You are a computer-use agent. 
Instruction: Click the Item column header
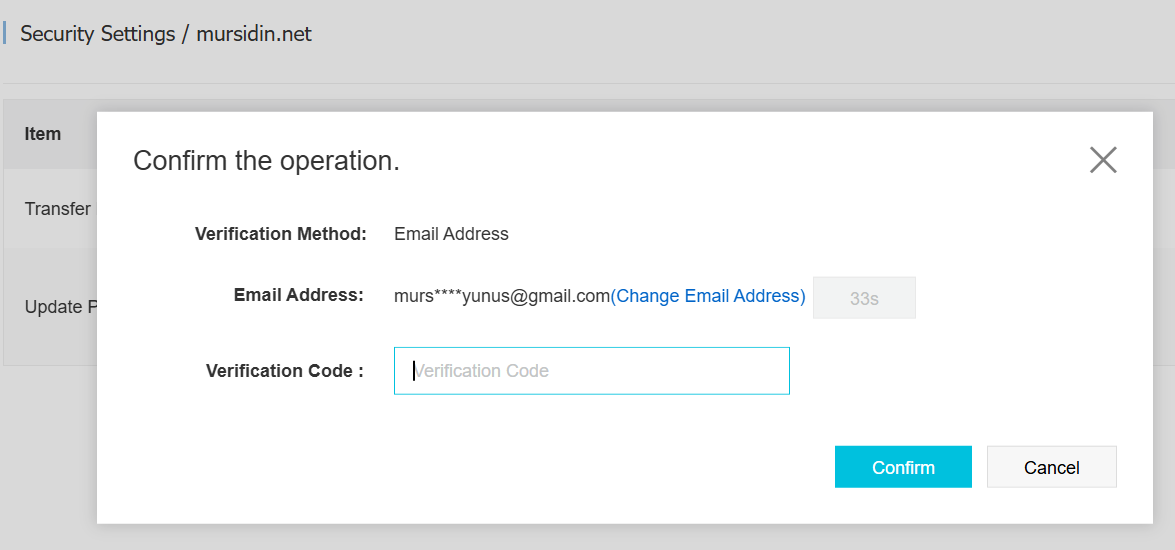(x=43, y=134)
